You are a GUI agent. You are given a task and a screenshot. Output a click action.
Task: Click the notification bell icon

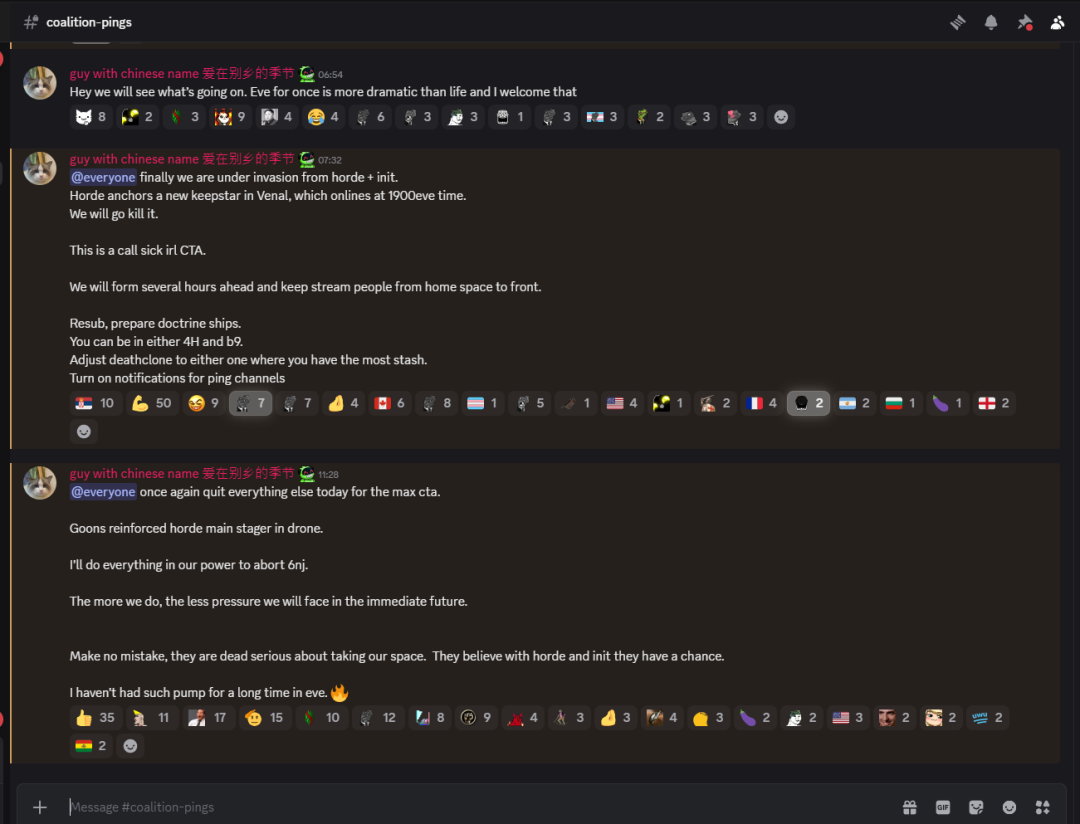(x=990, y=23)
